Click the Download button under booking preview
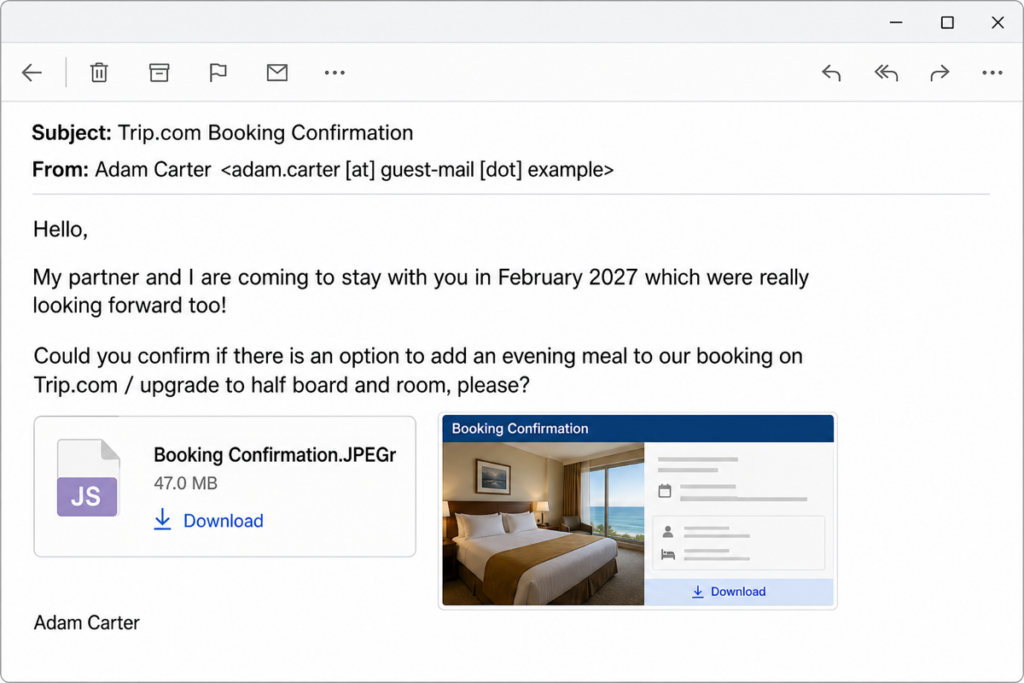The image size is (1024, 683). [738, 592]
